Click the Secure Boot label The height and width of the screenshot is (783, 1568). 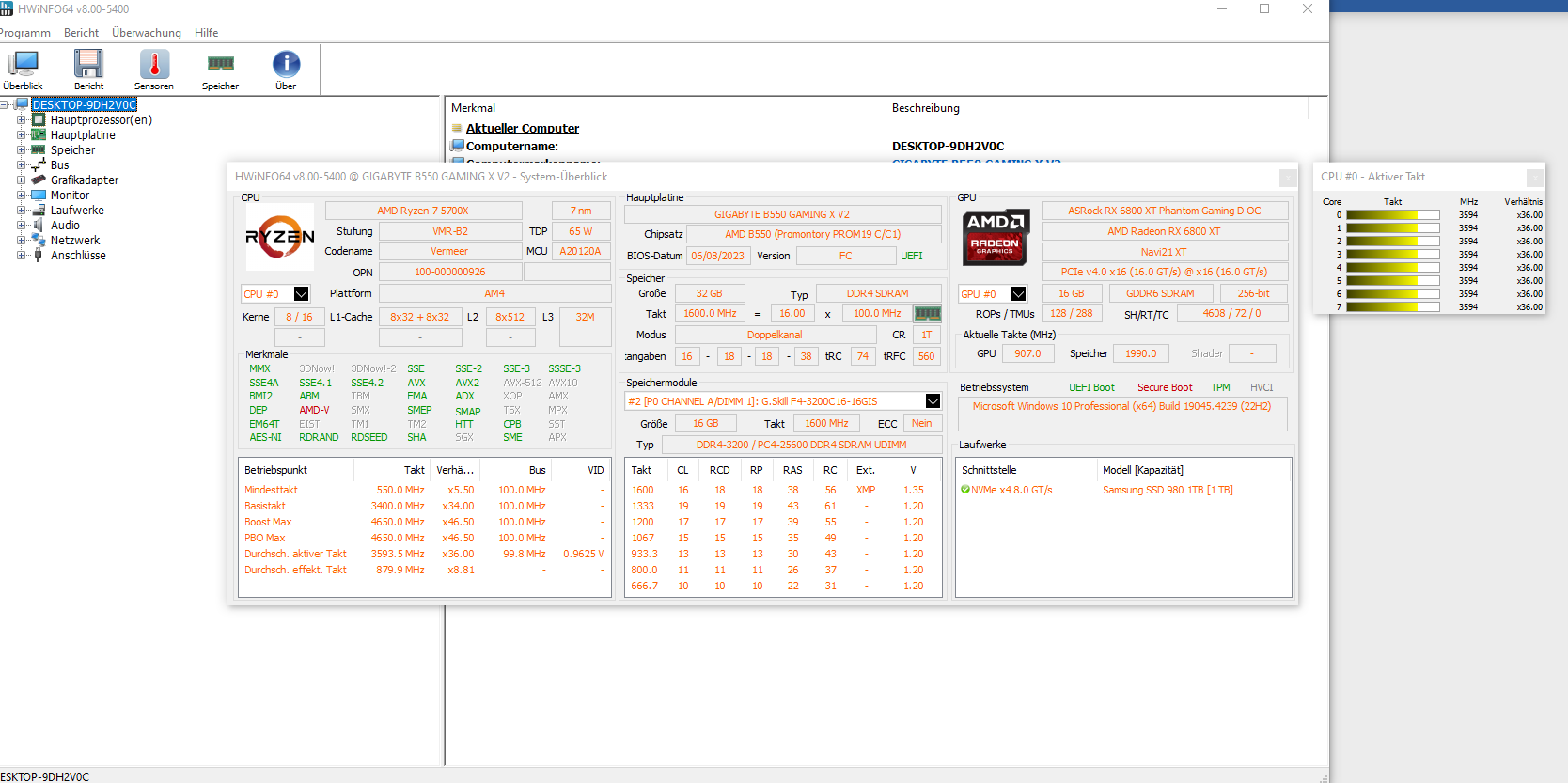pyautogui.click(x=1165, y=387)
